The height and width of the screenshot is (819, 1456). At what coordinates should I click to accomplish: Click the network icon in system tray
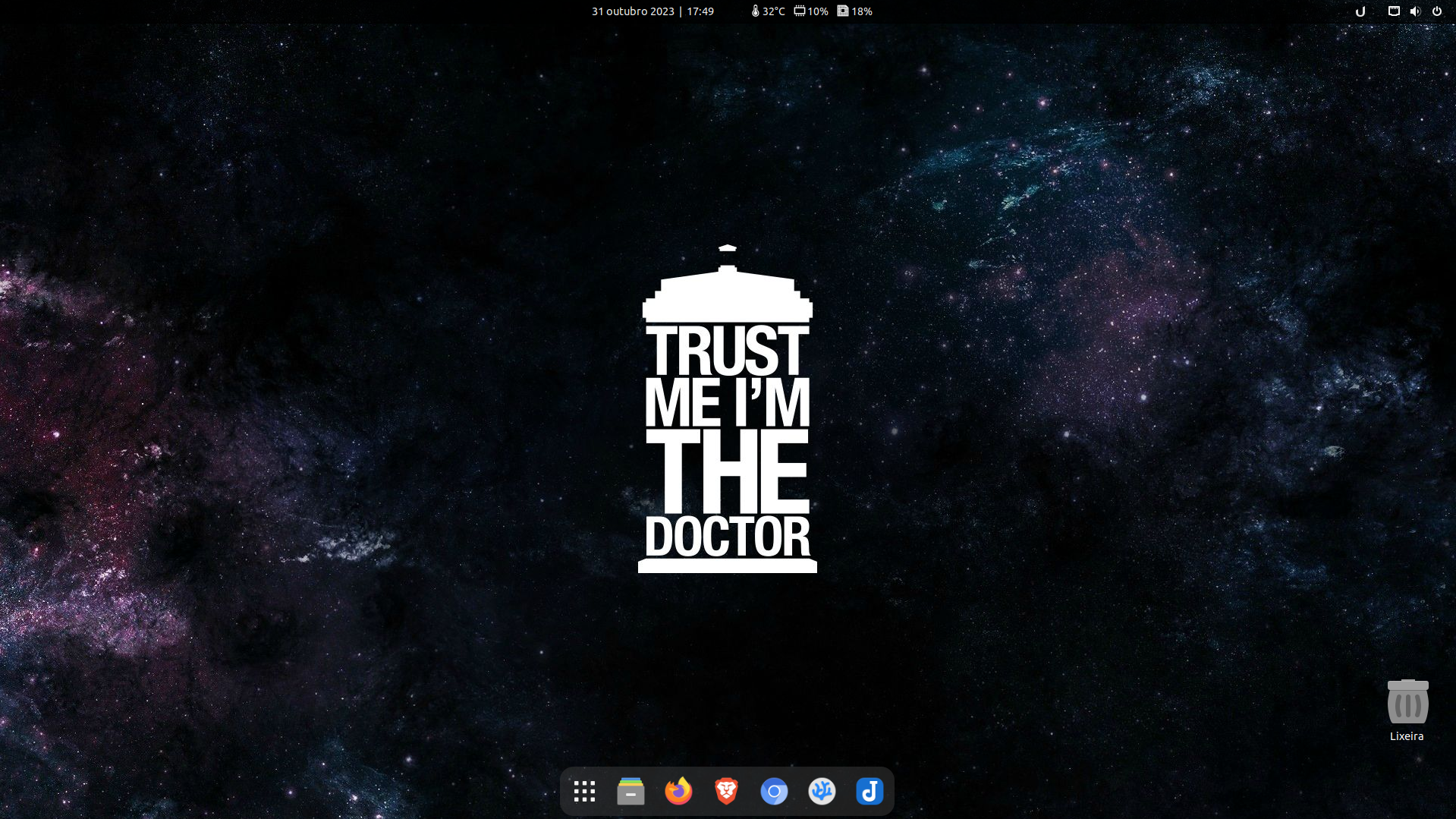(1394, 11)
